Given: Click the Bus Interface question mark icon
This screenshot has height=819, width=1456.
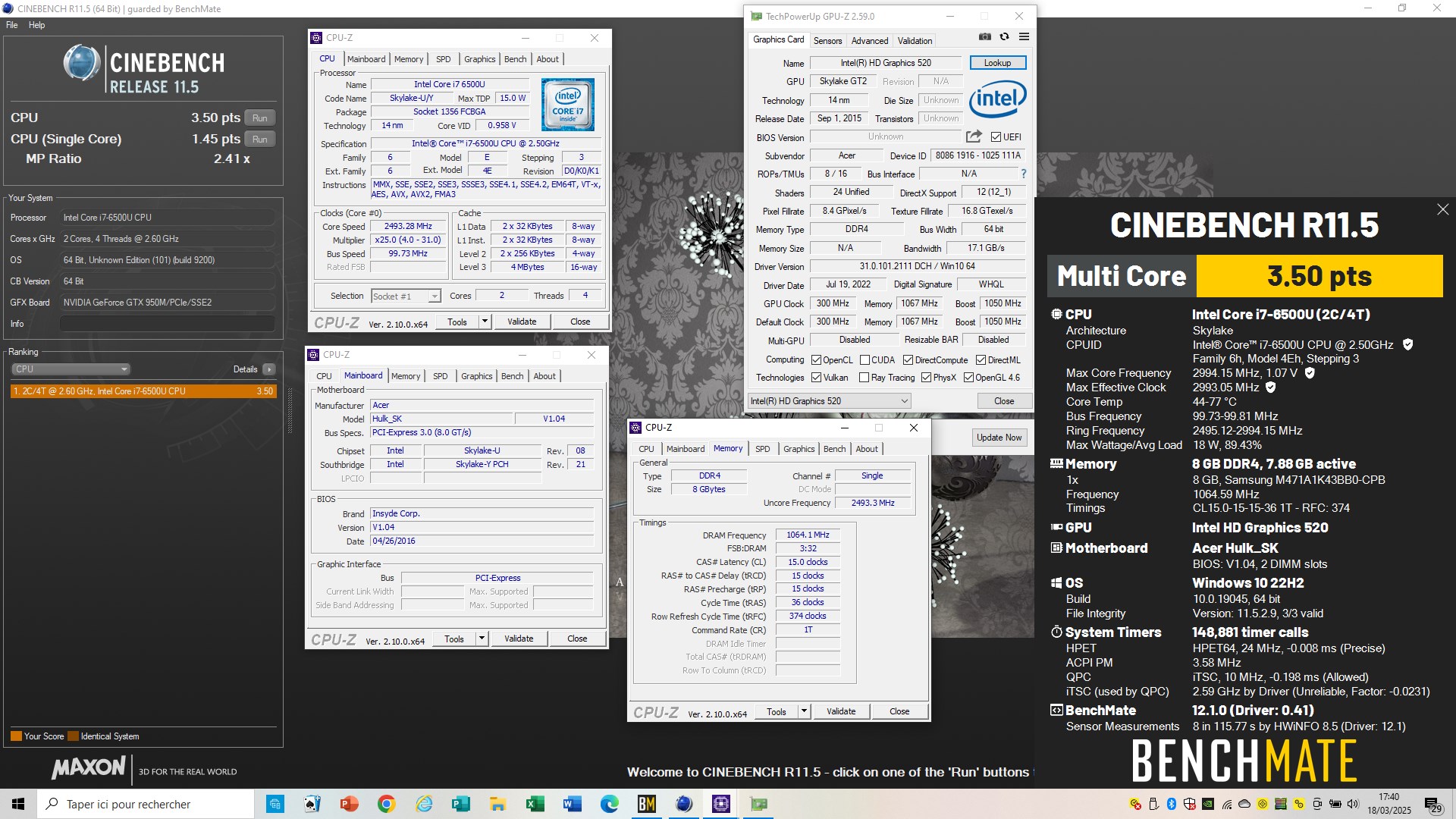Looking at the screenshot, I should coord(1023,174).
